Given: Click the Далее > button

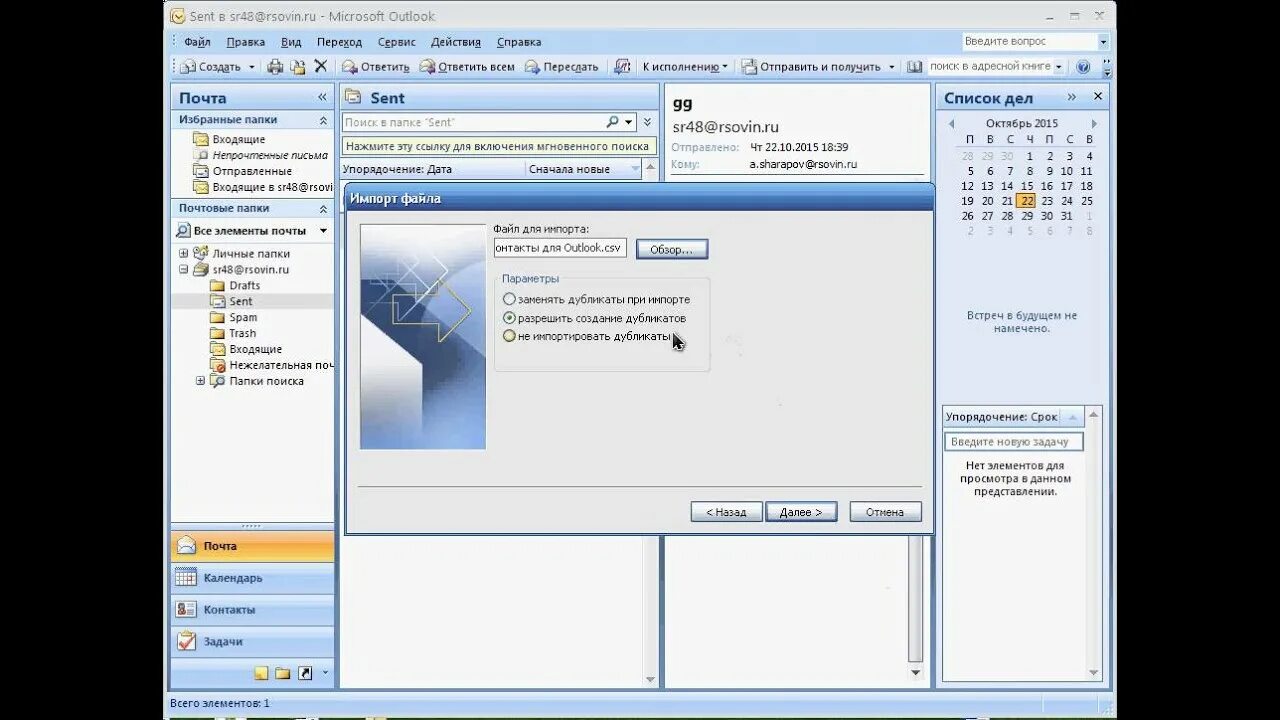Looking at the screenshot, I should coord(801,512).
